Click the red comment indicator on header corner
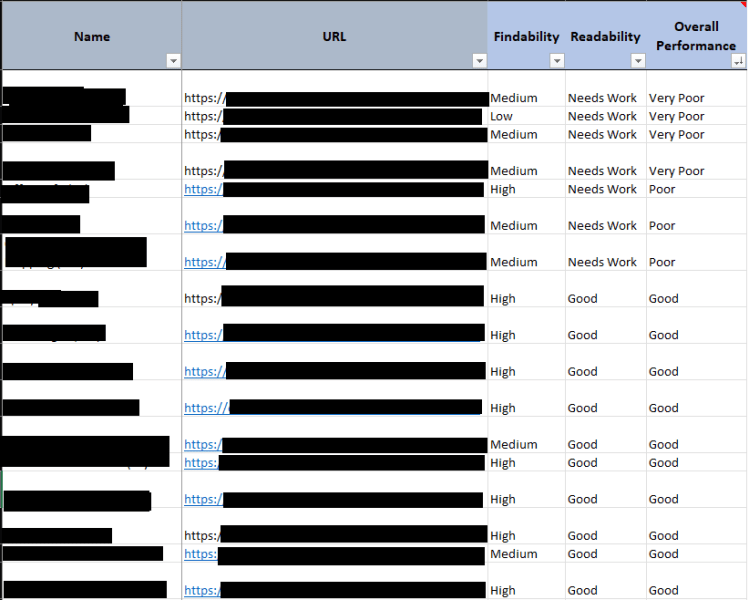This screenshot has height=600, width=749. point(743,4)
